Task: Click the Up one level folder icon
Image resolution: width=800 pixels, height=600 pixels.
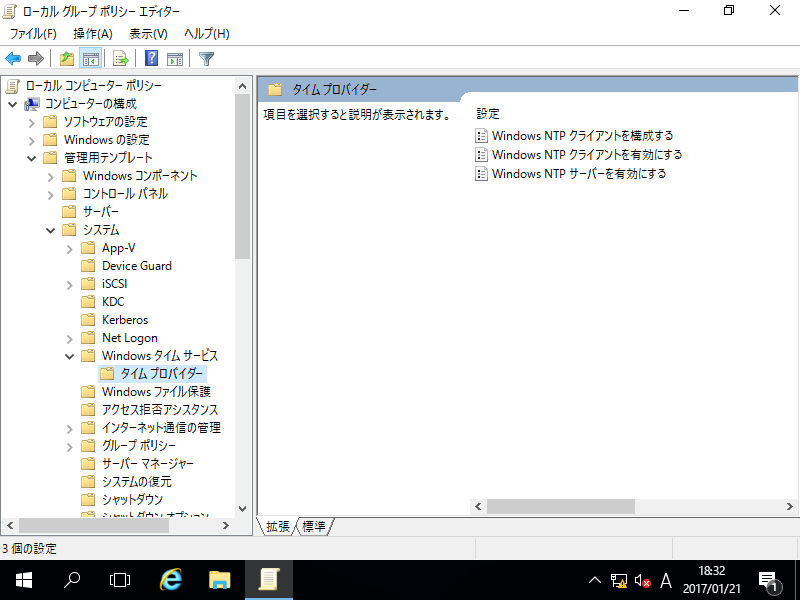Action: click(x=66, y=58)
